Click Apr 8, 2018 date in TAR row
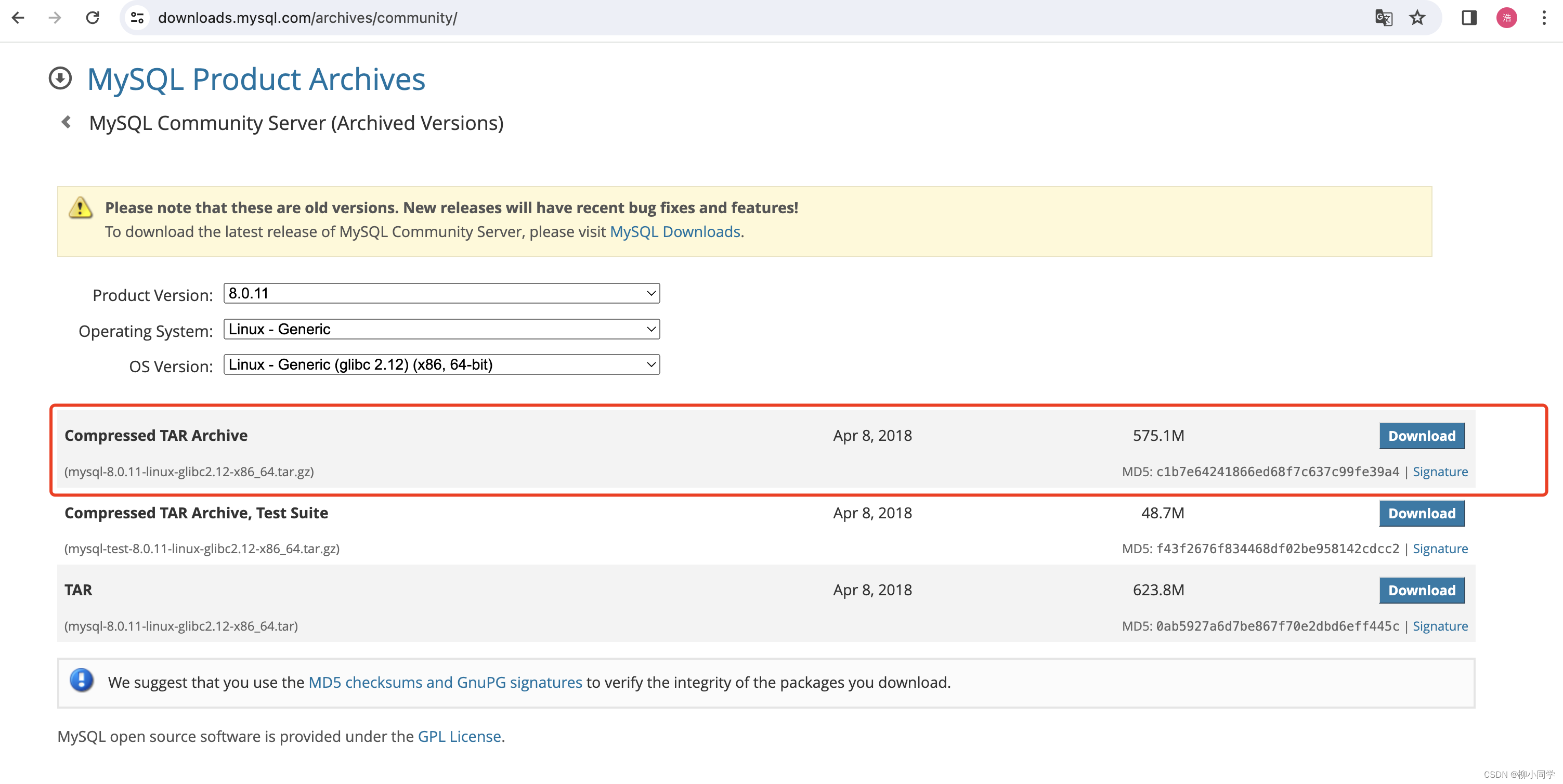1563x784 pixels. click(872, 591)
